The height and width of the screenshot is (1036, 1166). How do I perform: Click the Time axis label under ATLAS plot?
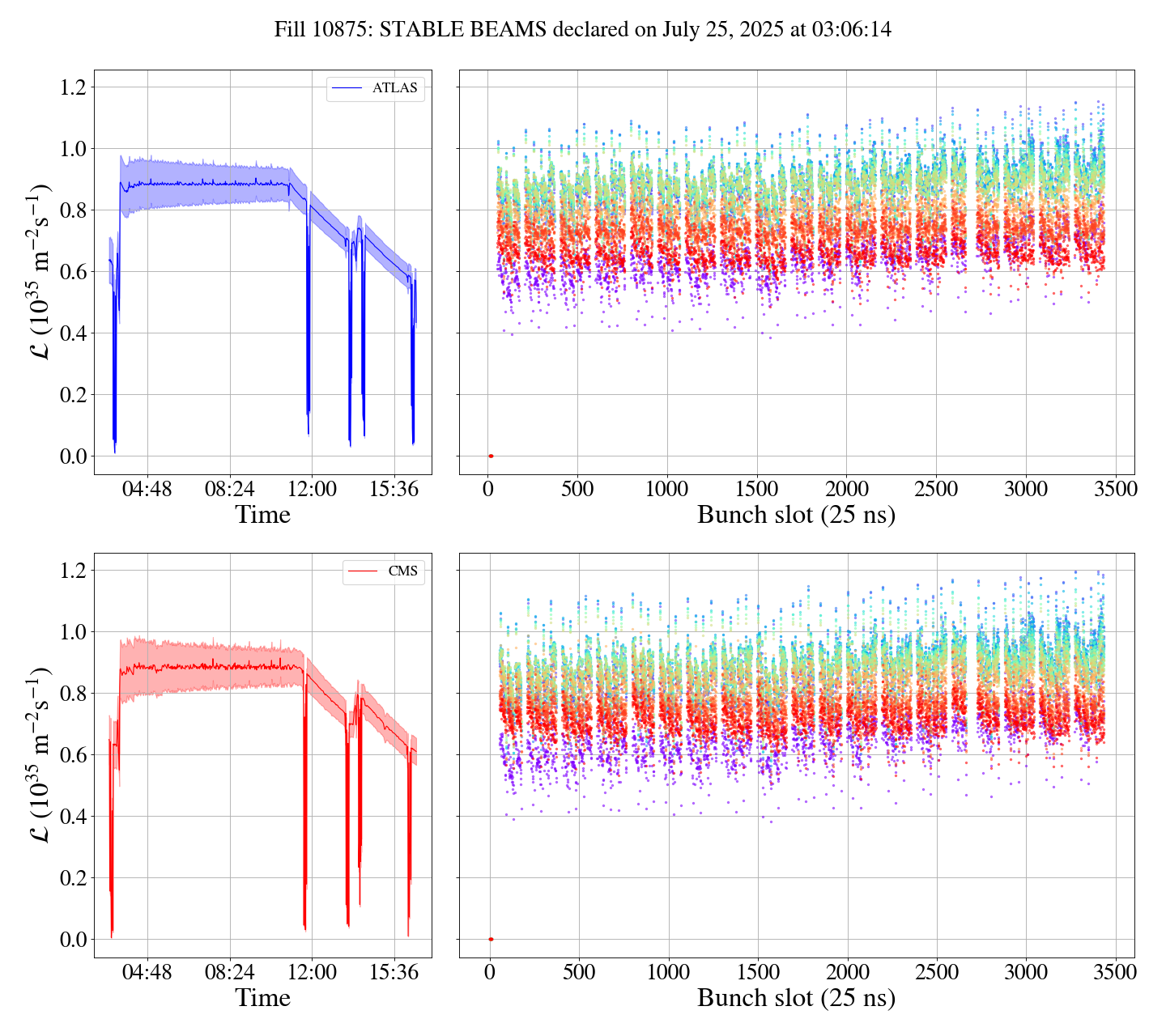(x=262, y=515)
